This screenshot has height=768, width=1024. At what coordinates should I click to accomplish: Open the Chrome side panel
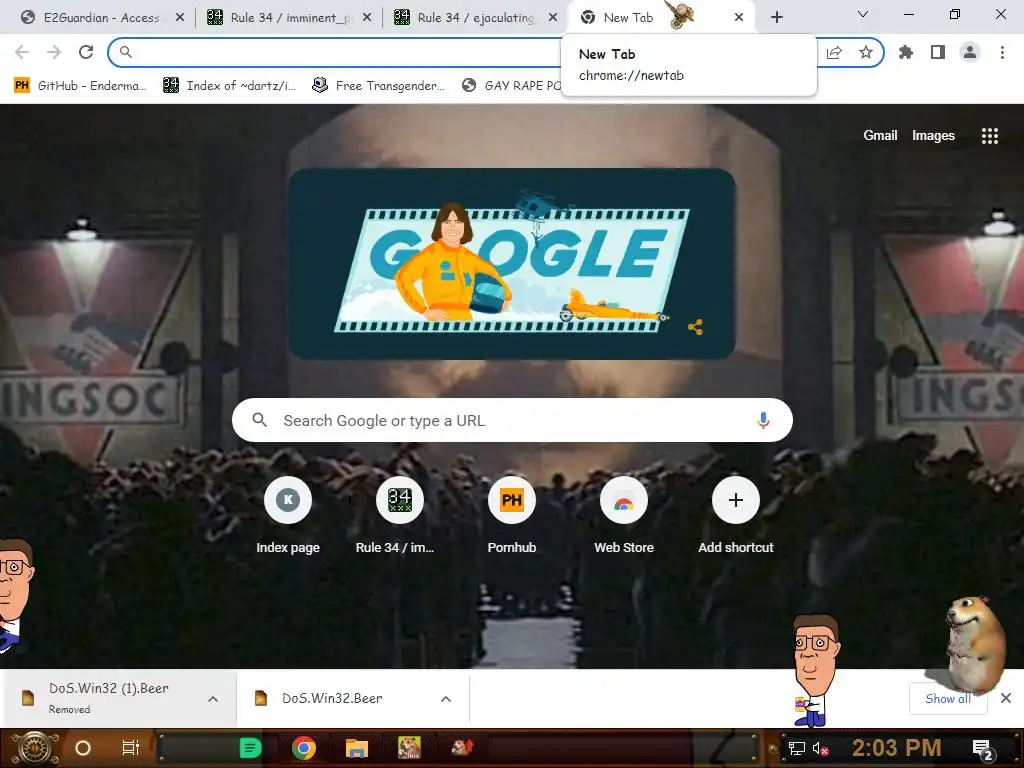(x=938, y=52)
